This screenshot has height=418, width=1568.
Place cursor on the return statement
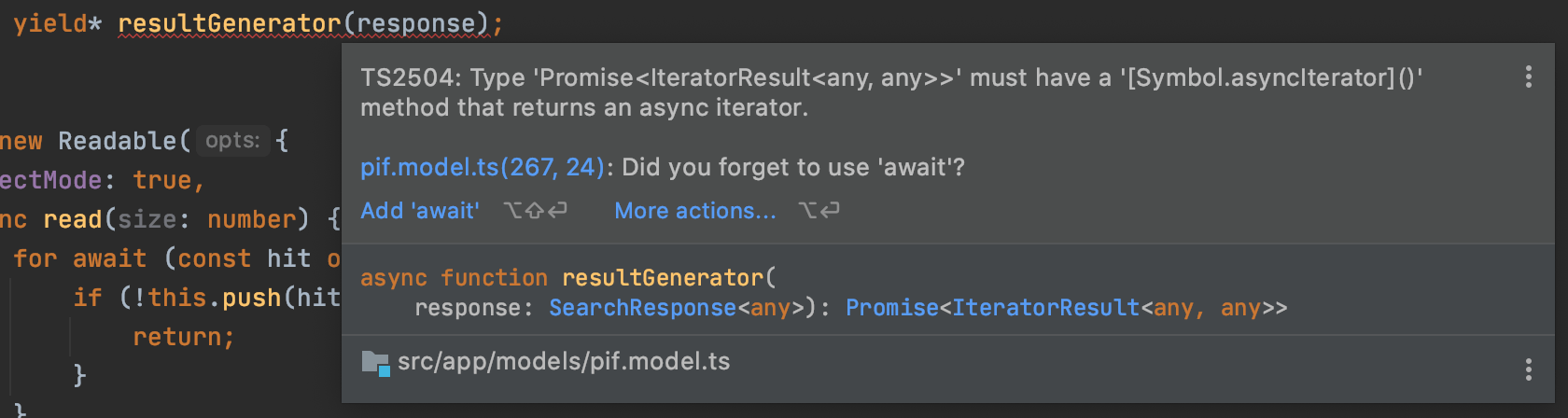183,337
